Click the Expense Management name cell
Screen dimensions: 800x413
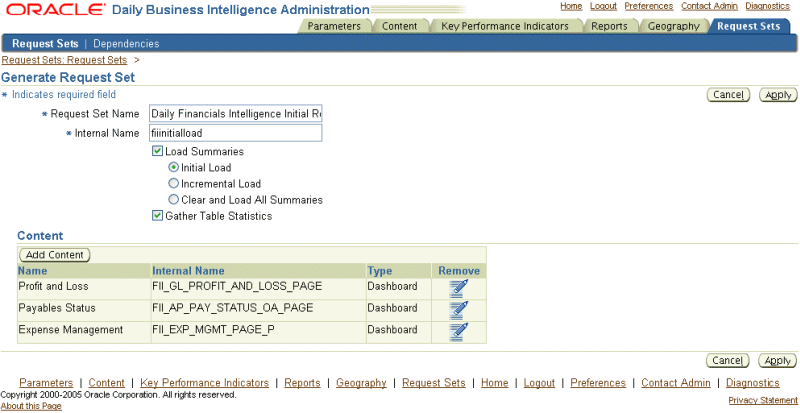[70, 330]
